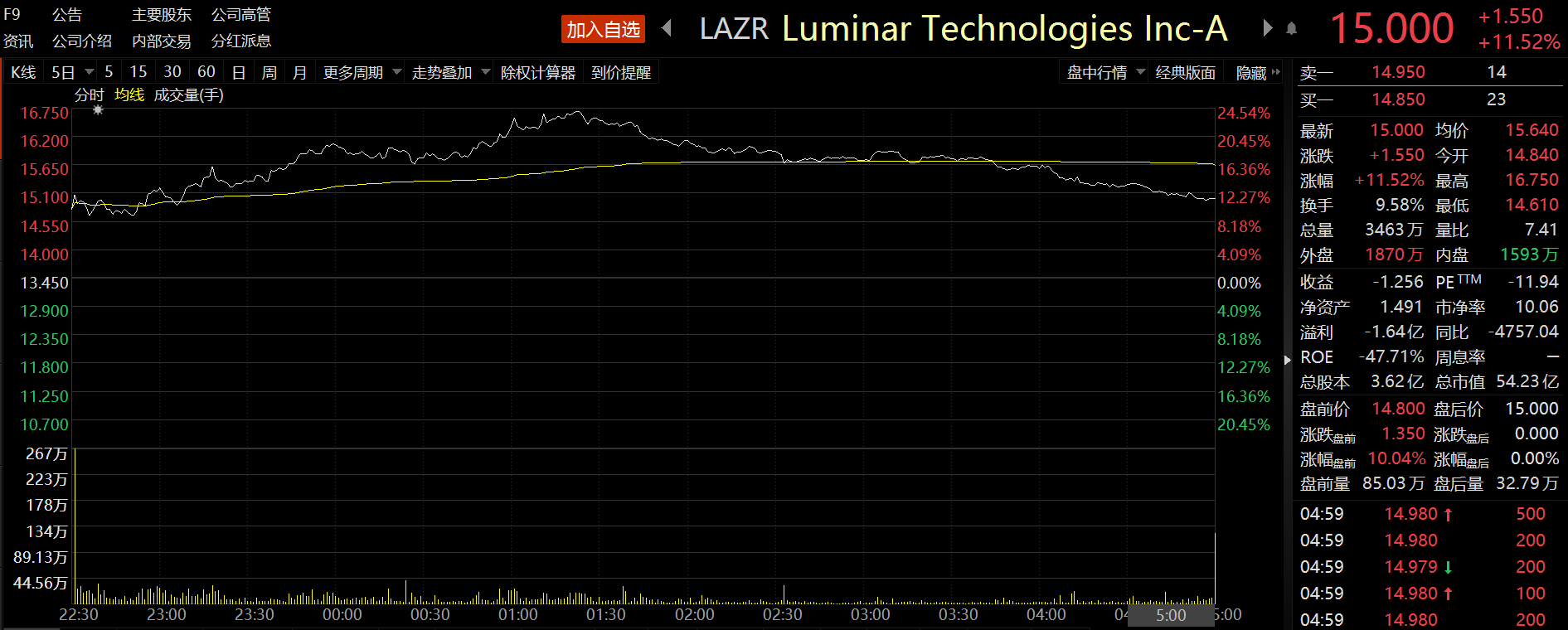The image size is (1568, 630).
Task: Open the 分红派息 dividends menu
Action: pyautogui.click(x=241, y=41)
